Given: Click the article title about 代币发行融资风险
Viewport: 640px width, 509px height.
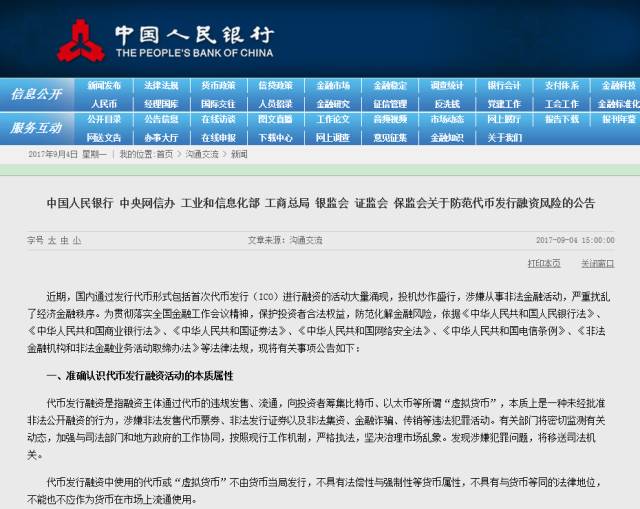Looking at the screenshot, I should [321, 203].
